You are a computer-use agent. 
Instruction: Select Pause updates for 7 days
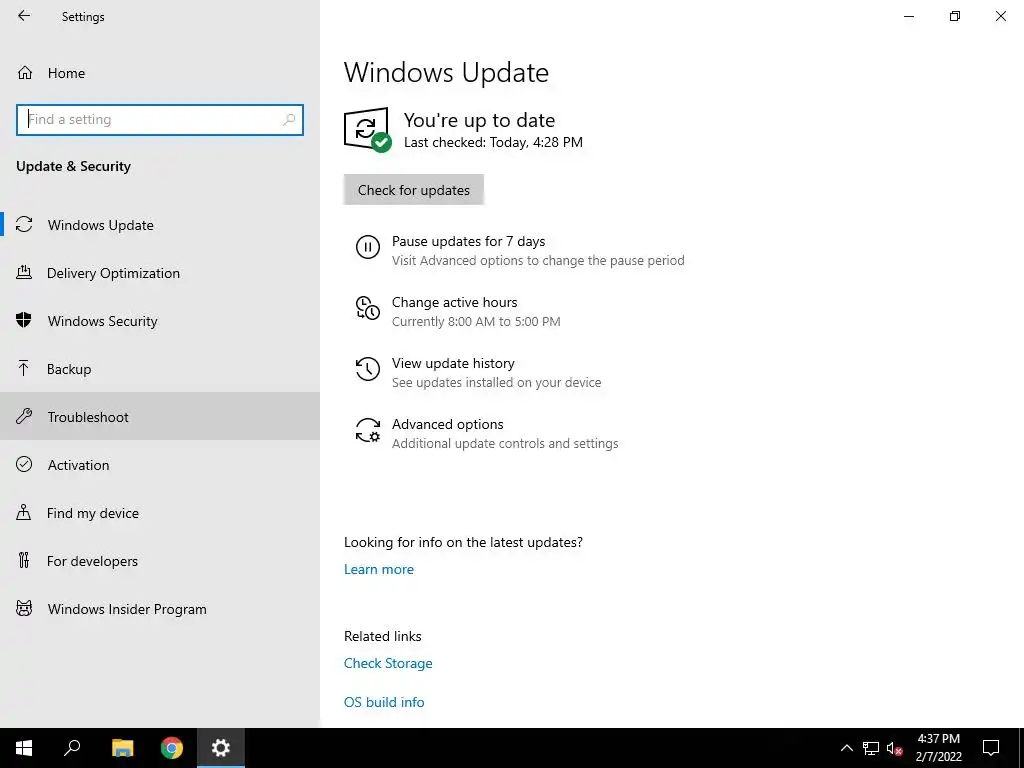point(468,241)
